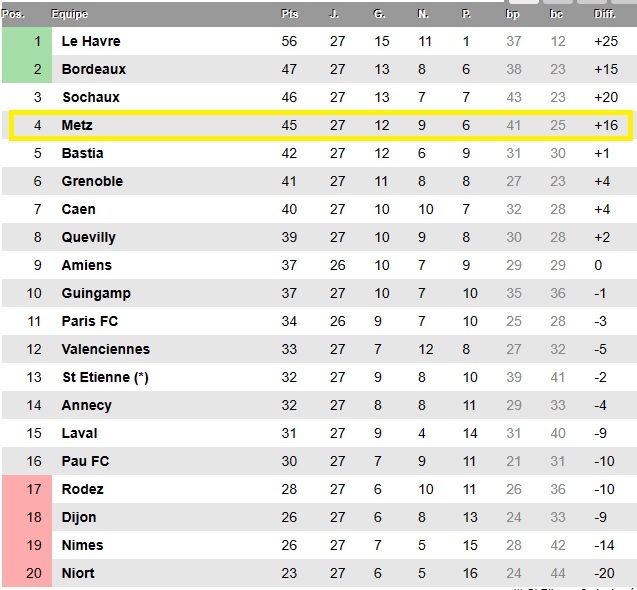The width and height of the screenshot is (637, 590).
Task: Select the Pos. column header
Action: (x=13, y=14)
